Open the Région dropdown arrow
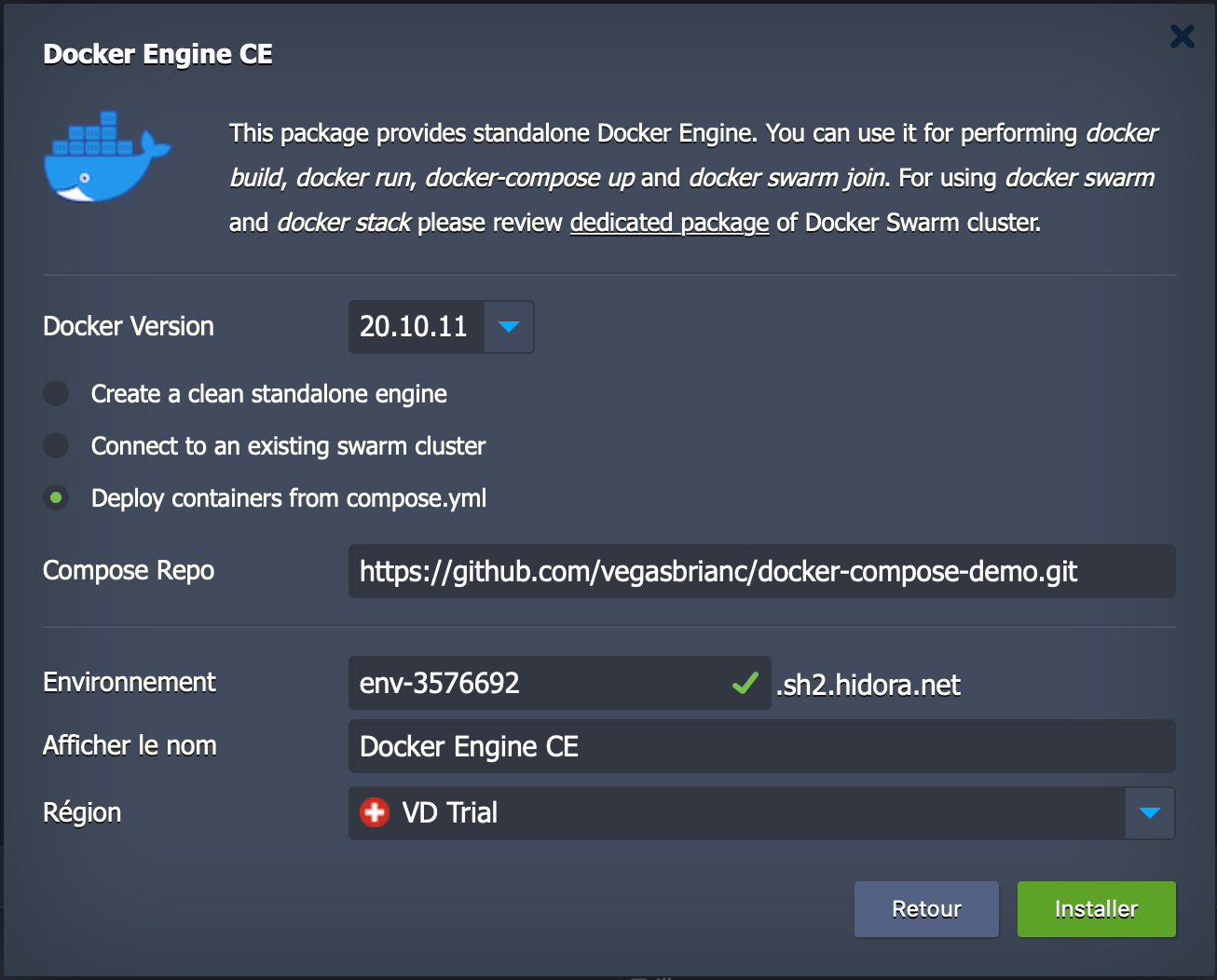The image size is (1217, 980). [1150, 813]
